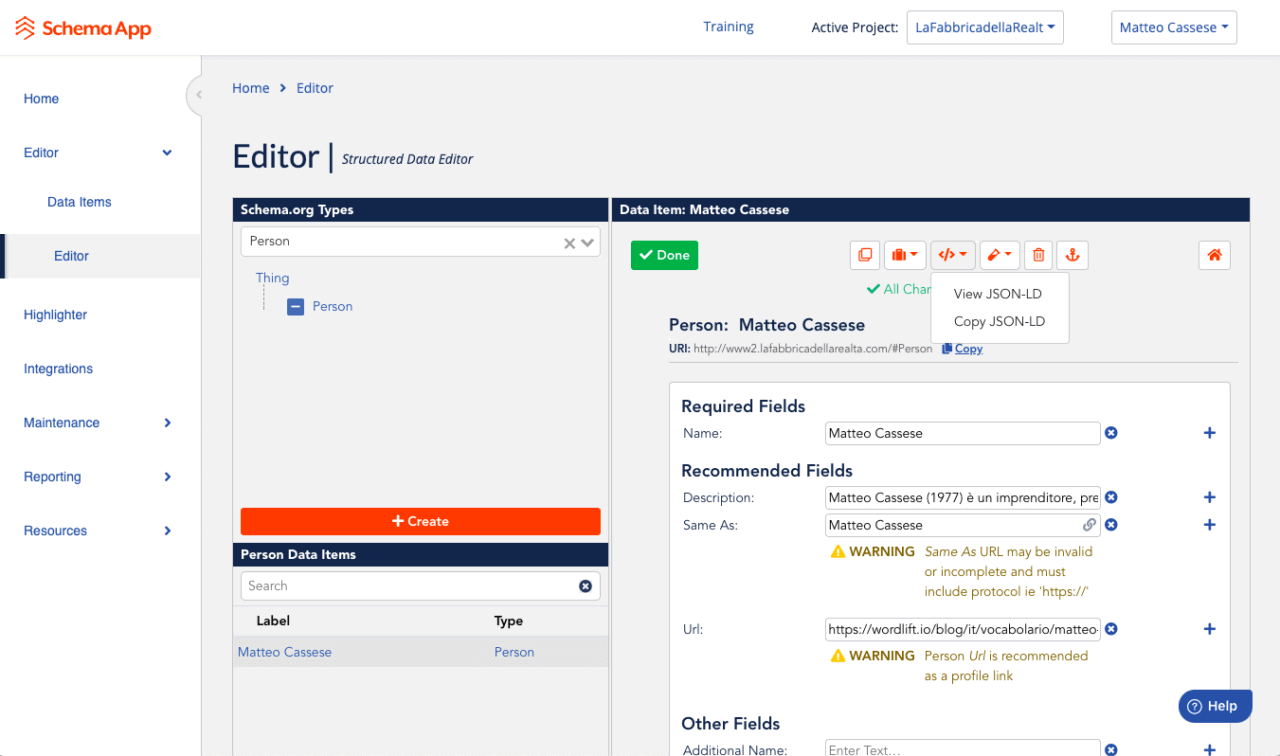Select View JSON-LD from the menu
This screenshot has width=1280, height=756.
coord(997,293)
